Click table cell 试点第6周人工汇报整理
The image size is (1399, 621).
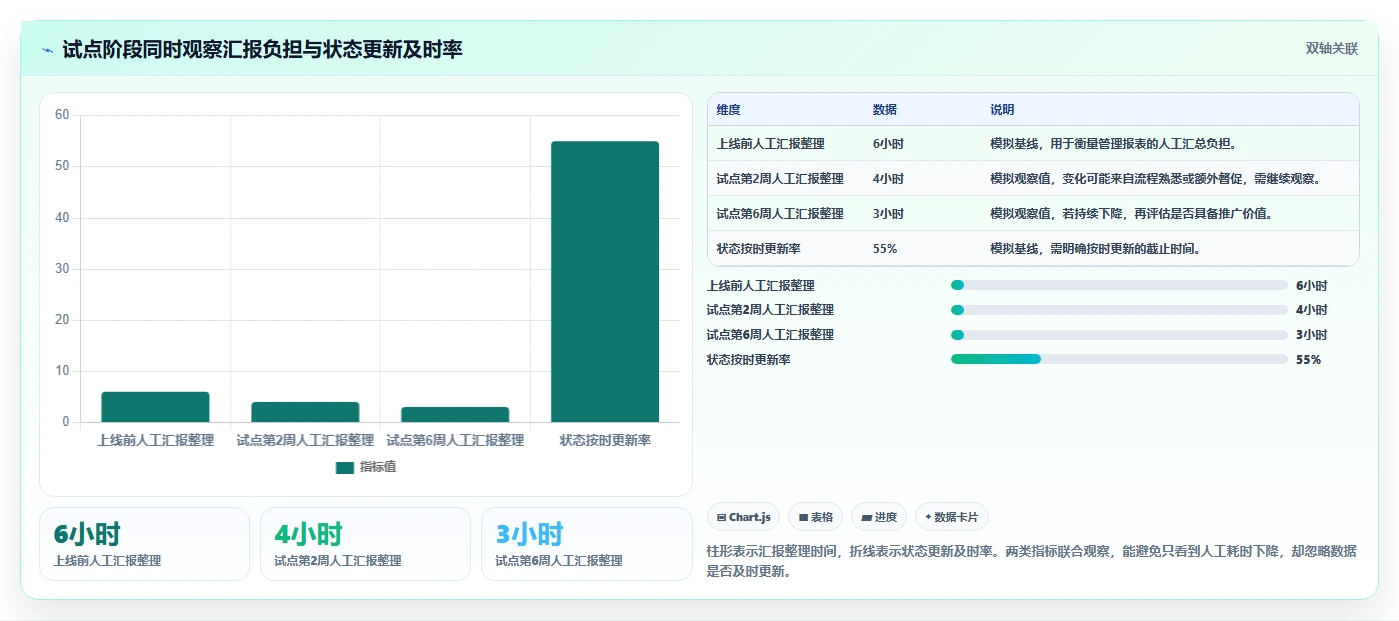pyautogui.click(x=780, y=214)
